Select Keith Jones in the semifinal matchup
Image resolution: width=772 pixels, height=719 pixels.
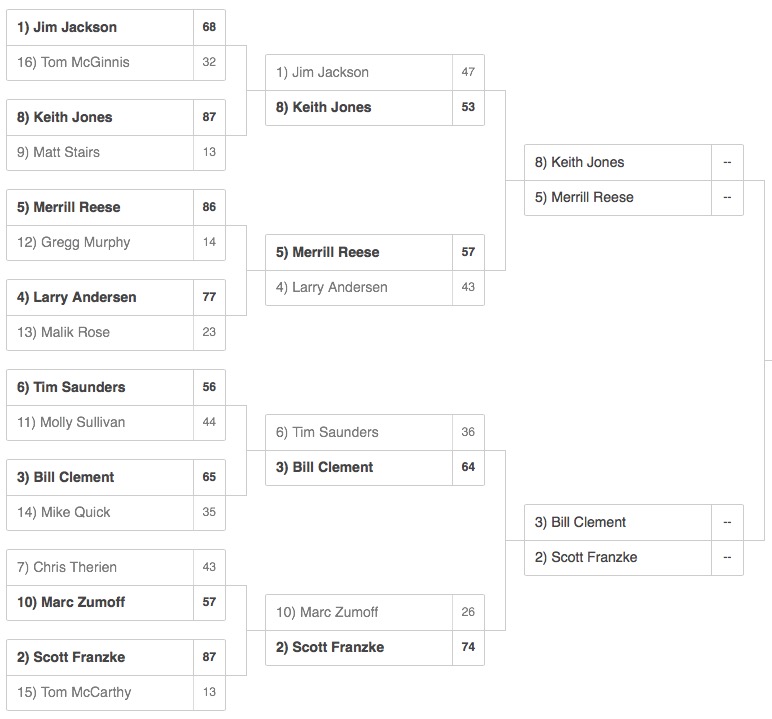(x=634, y=163)
